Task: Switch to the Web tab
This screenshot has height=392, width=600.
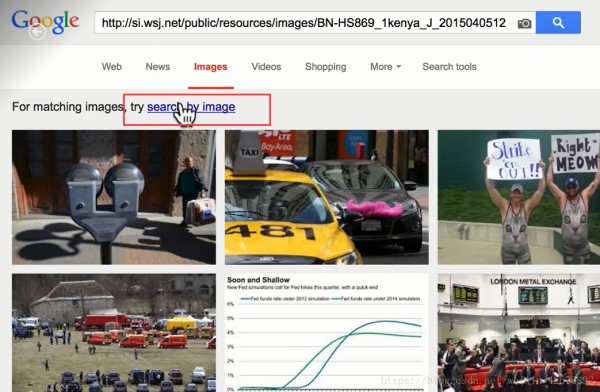Action: point(112,67)
